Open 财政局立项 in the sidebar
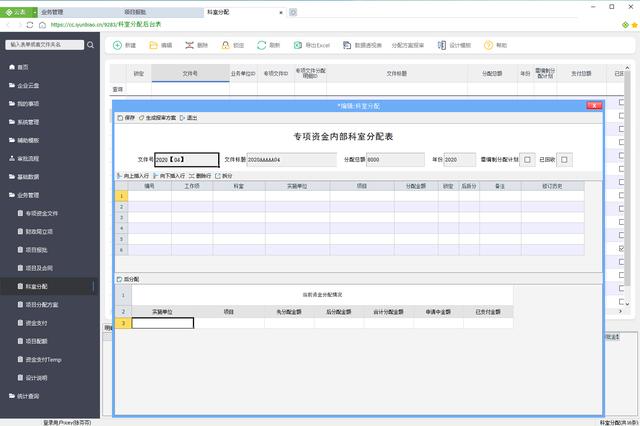 click(x=35, y=232)
